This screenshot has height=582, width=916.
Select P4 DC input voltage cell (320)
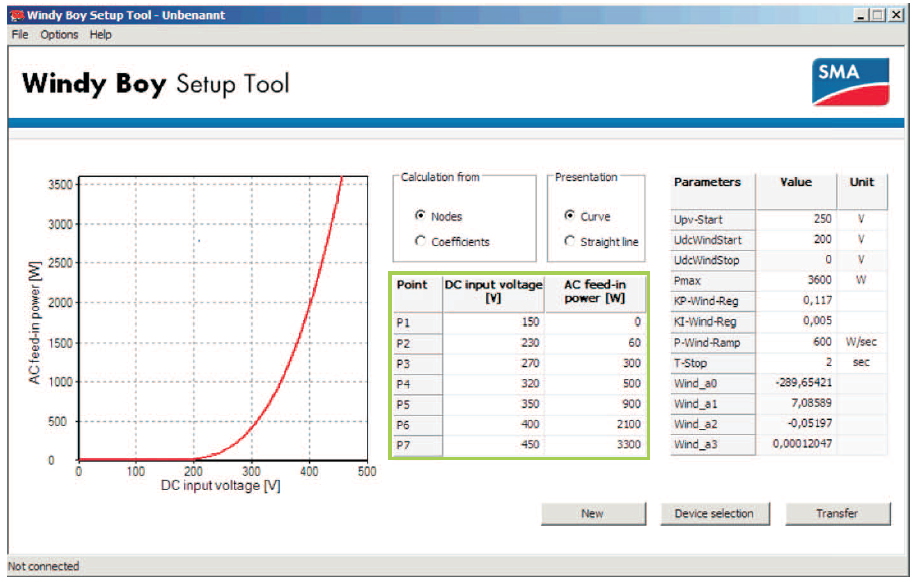pos(494,384)
